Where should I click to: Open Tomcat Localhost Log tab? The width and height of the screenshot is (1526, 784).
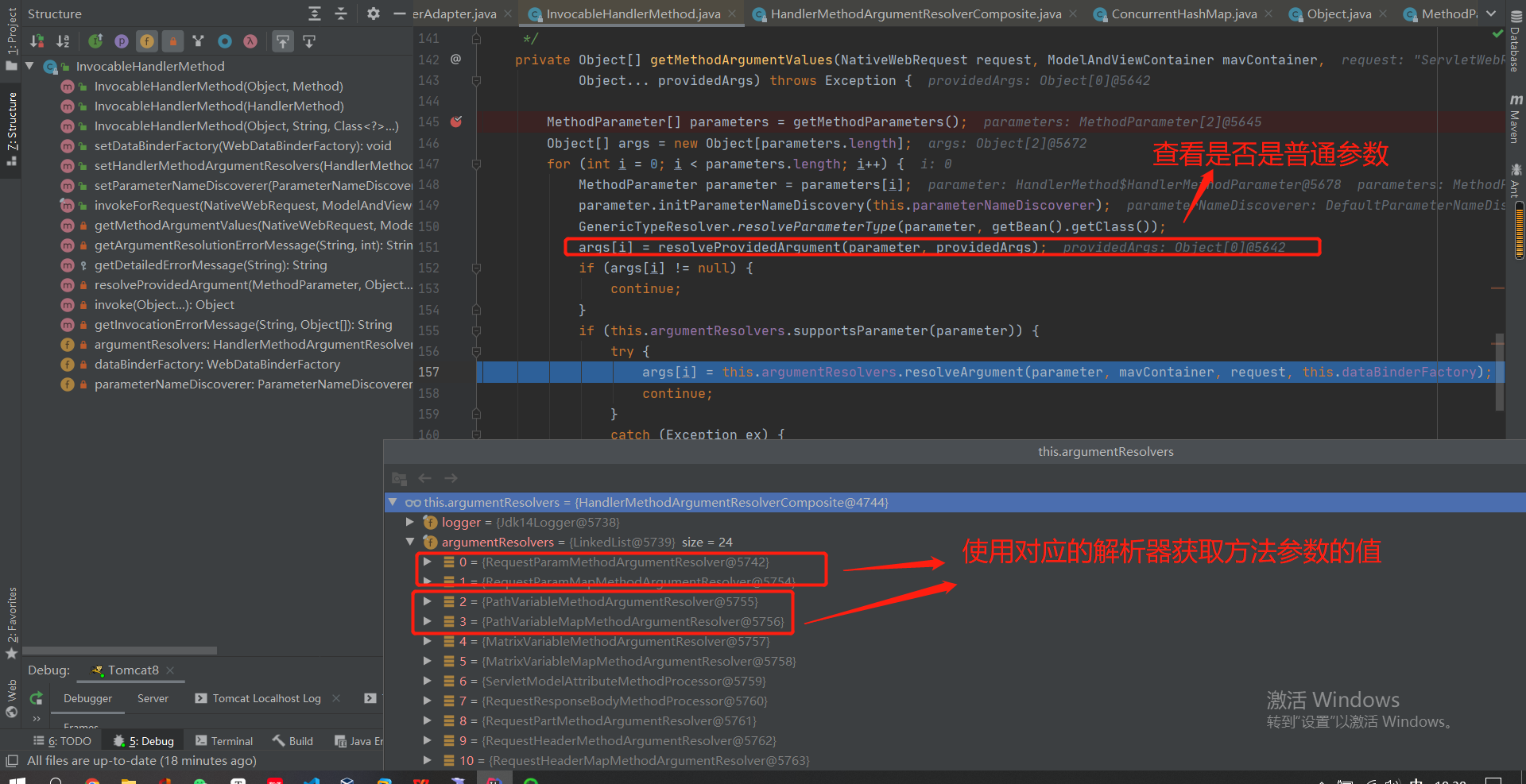[x=258, y=698]
